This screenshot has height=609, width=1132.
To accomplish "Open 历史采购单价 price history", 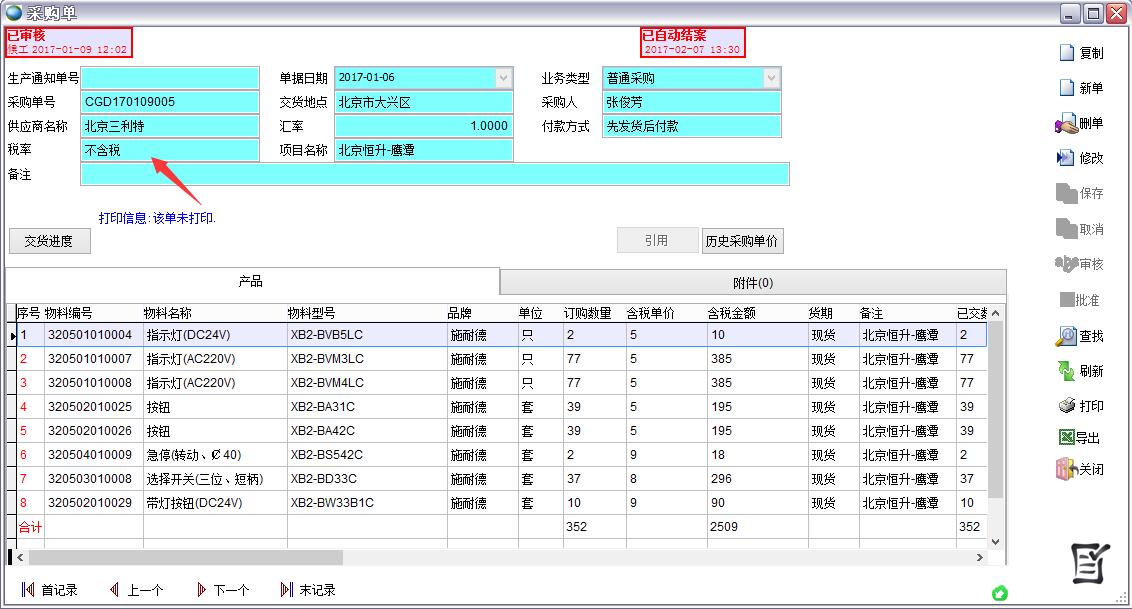I will coord(742,241).
